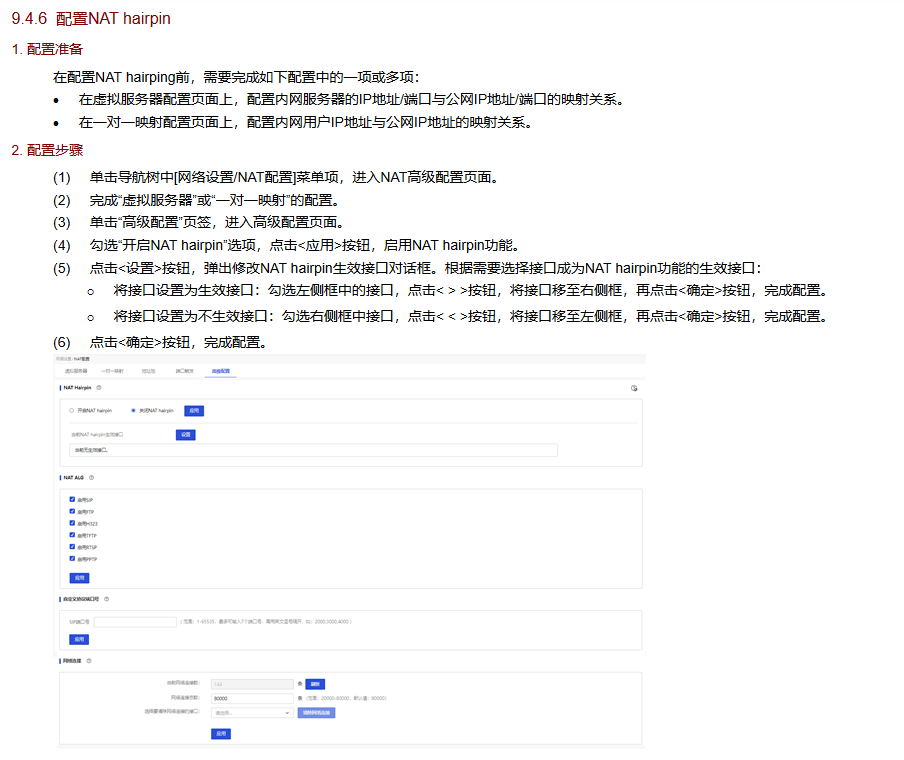Click the 网络连接总数 field showing 80000
This screenshot has height=760, width=904.
[252, 698]
